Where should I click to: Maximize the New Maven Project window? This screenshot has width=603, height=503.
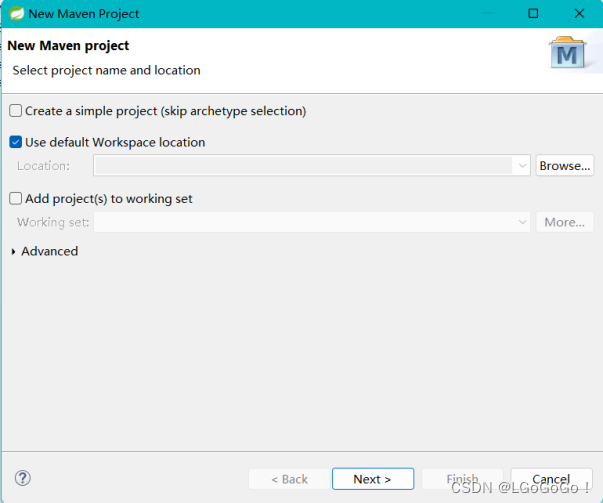[533, 14]
